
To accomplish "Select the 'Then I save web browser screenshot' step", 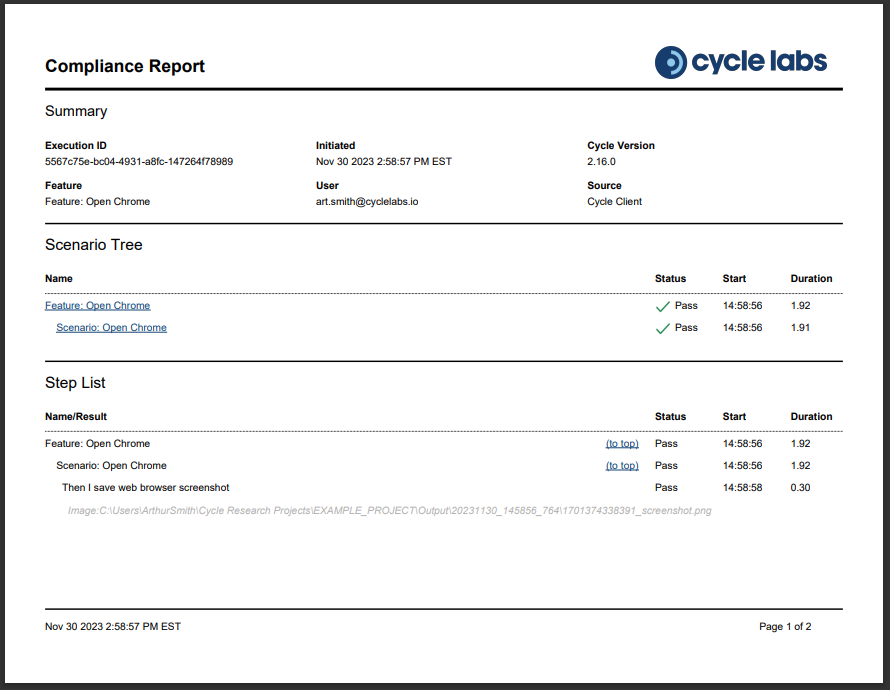I will [x=146, y=488].
